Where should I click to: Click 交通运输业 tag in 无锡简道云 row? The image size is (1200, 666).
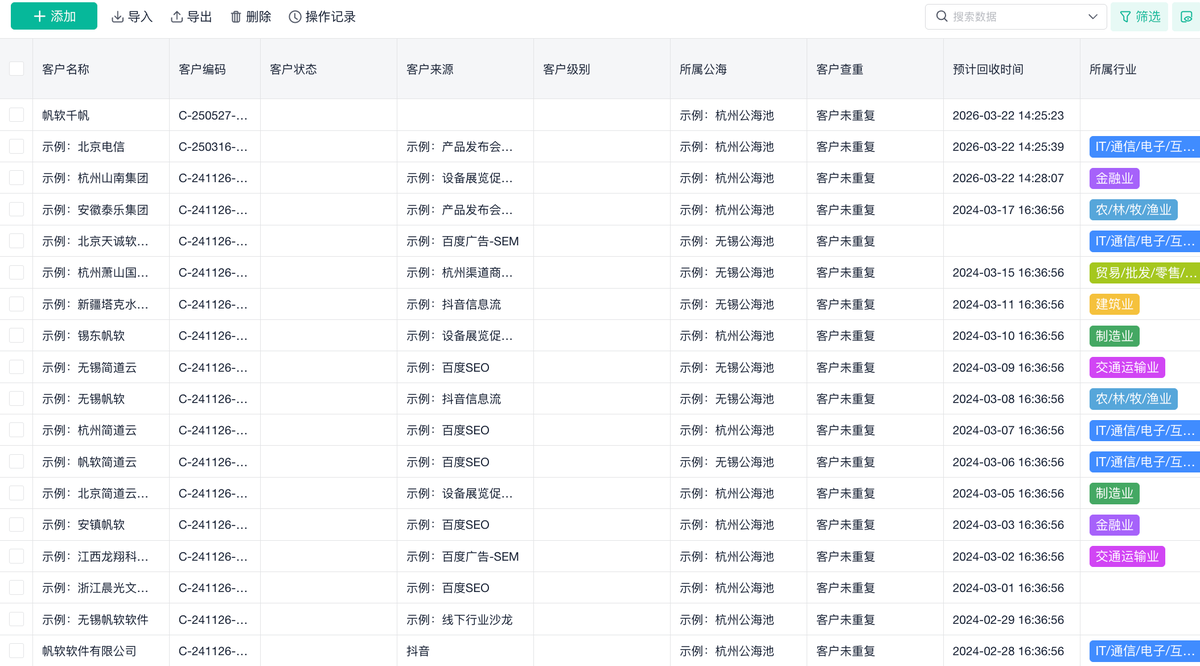tap(1127, 367)
